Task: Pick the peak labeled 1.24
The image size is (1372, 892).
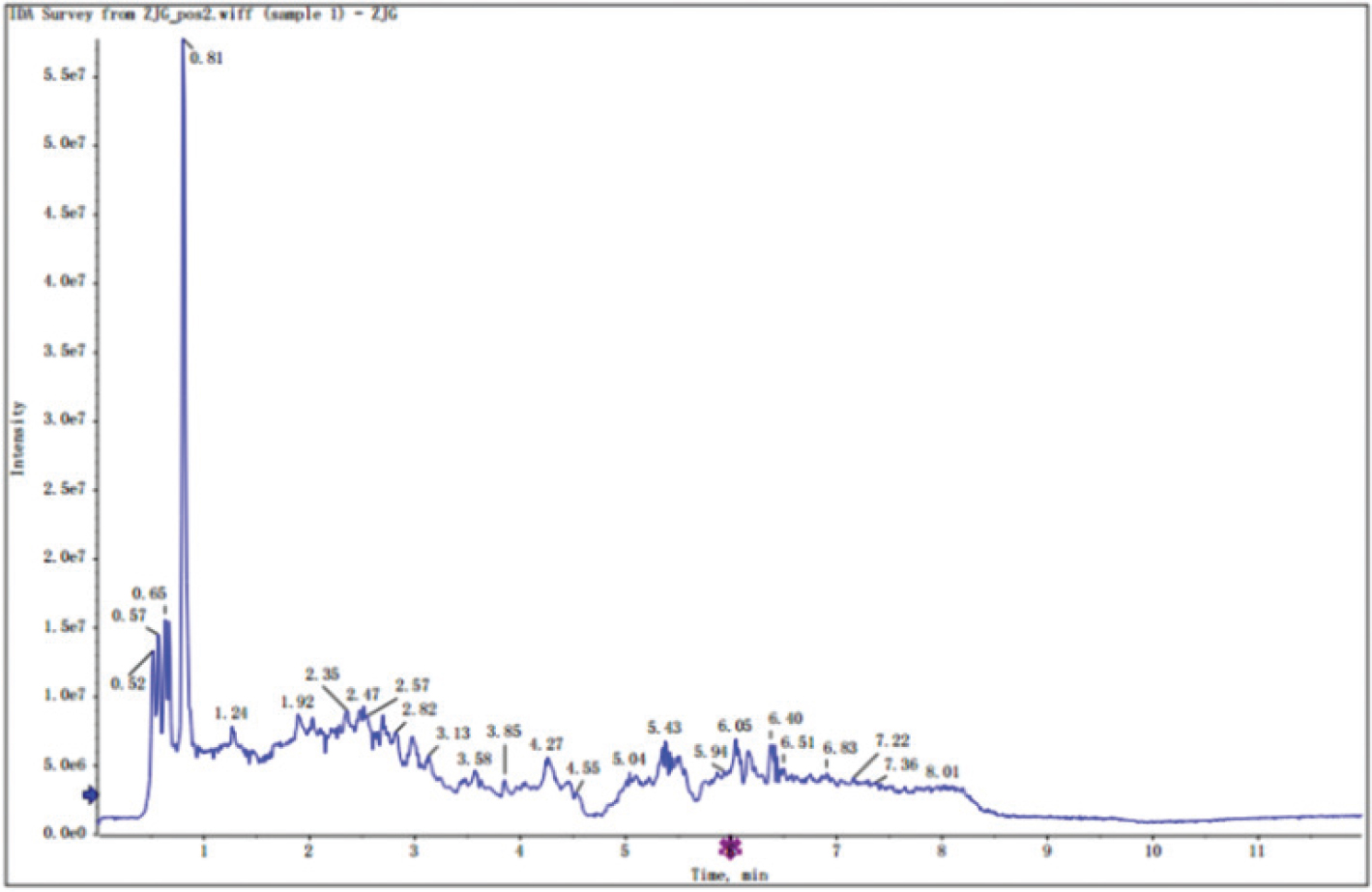Action: pyautogui.click(x=231, y=713)
